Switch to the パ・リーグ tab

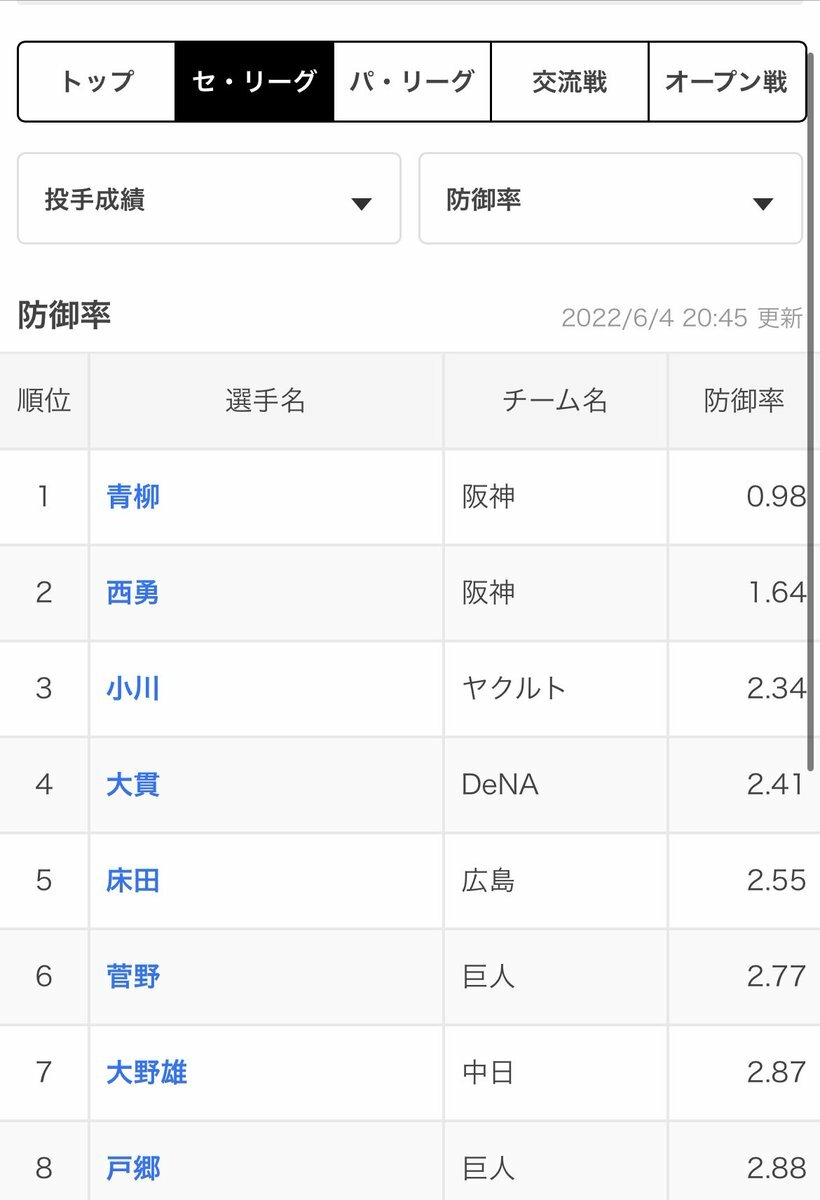412,82
